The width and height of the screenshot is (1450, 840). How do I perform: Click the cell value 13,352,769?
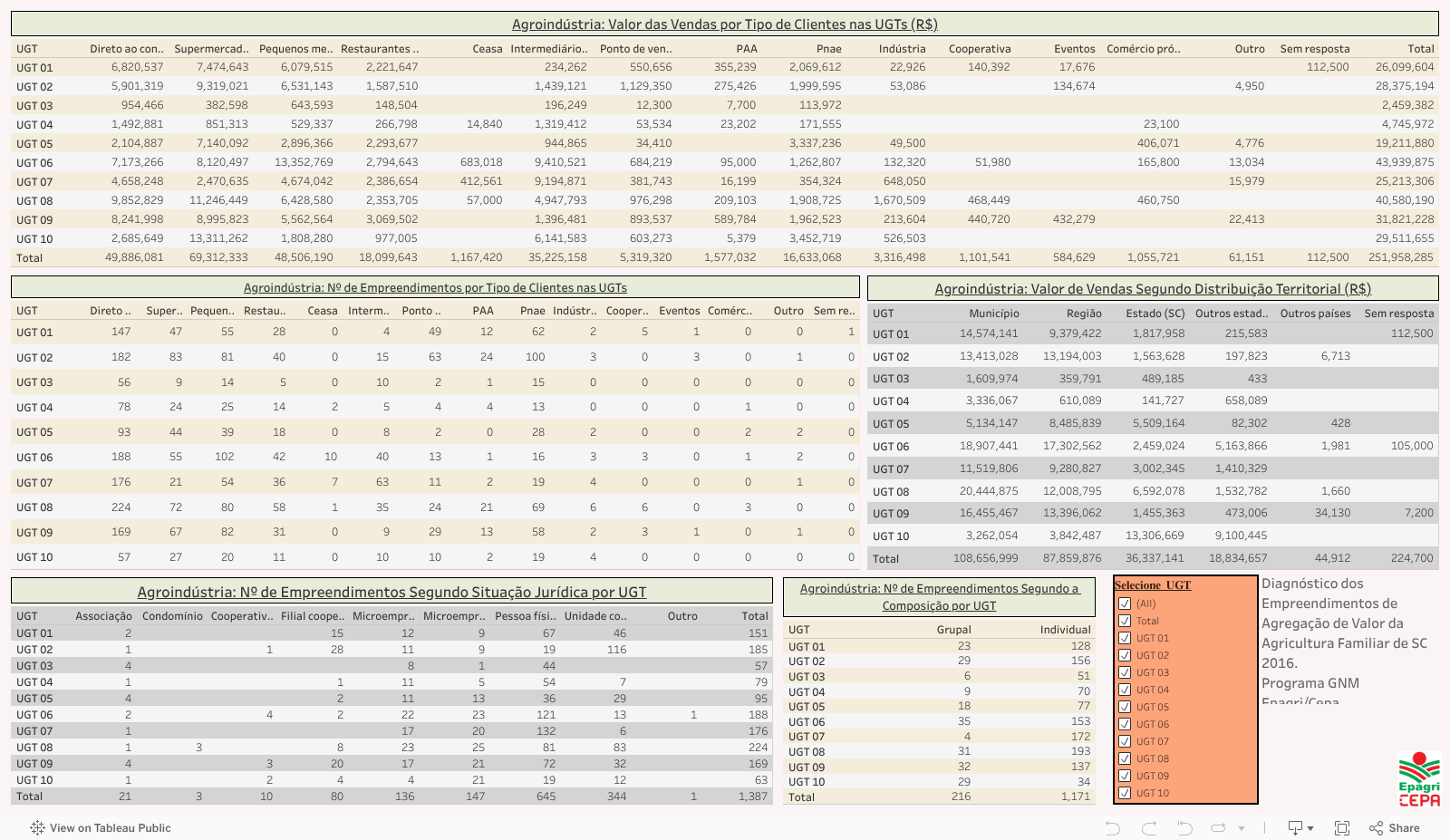tap(304, 162)
